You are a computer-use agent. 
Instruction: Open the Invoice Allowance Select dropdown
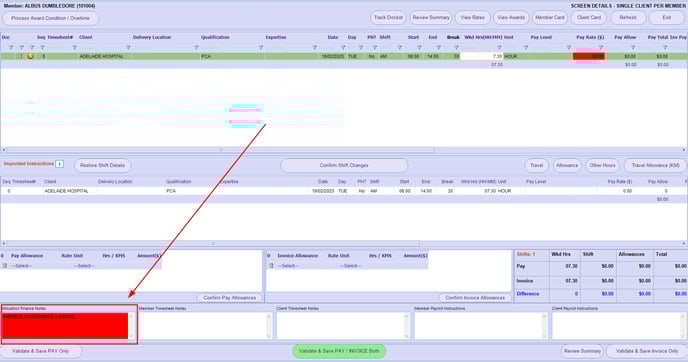point(288,266)
